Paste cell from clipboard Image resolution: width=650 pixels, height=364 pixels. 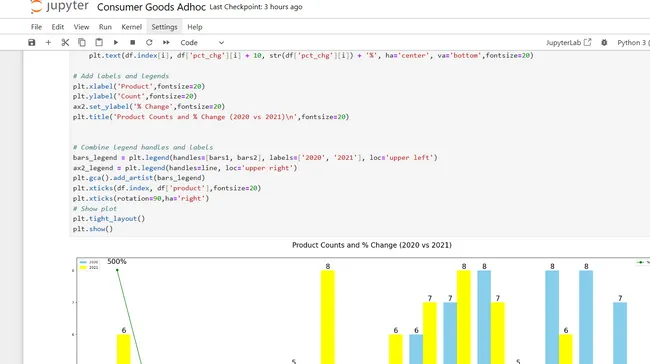tap(99, 42)
